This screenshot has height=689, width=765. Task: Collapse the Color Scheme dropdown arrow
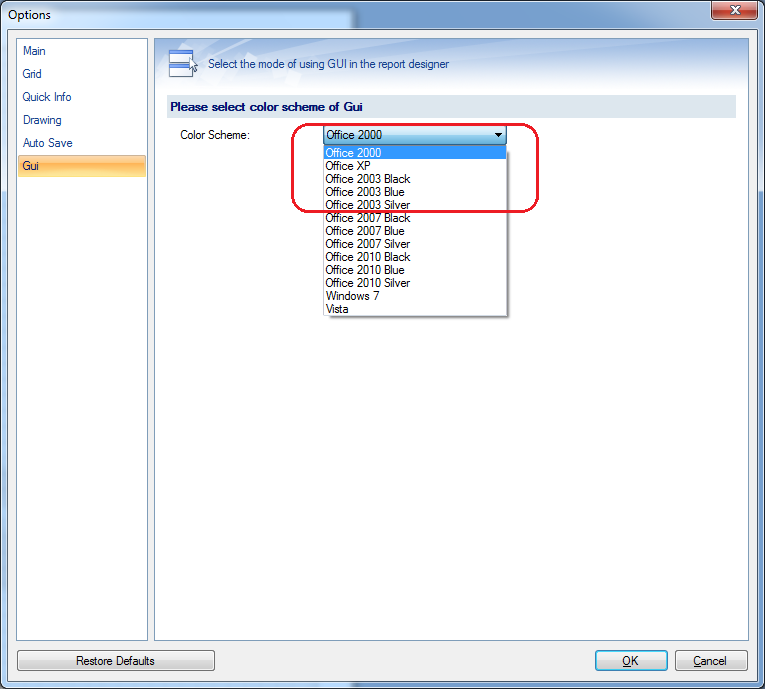(498, 135)
